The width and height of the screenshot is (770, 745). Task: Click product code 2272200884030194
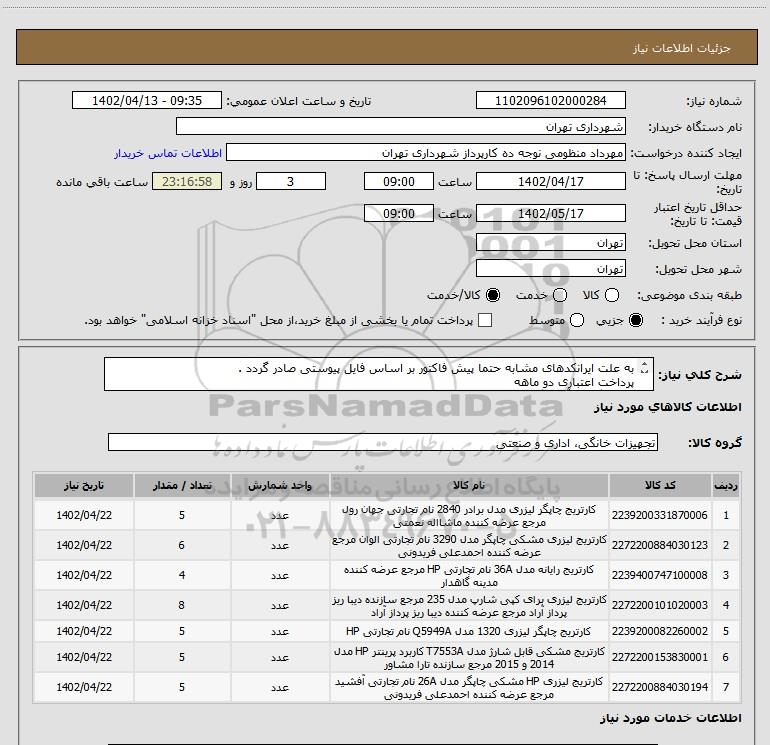point(660,687)
